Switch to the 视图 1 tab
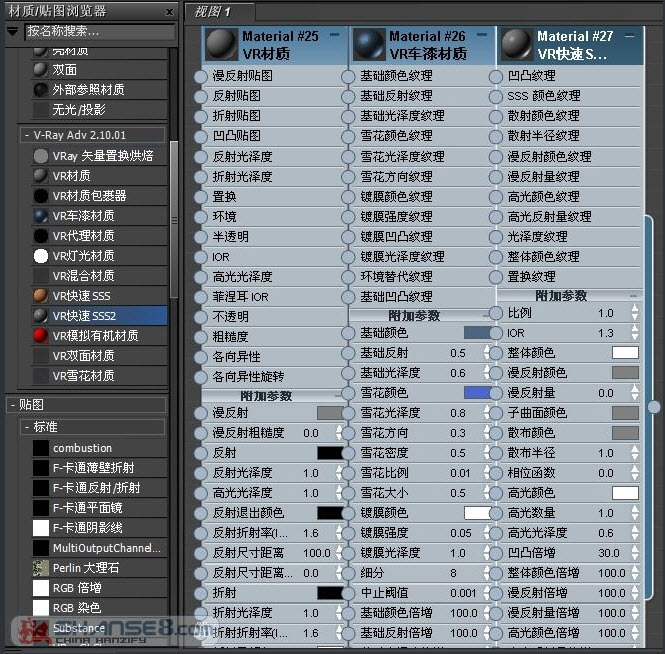Image resolution: width=665 pixels, height=654 pixels. click(212, 11)
